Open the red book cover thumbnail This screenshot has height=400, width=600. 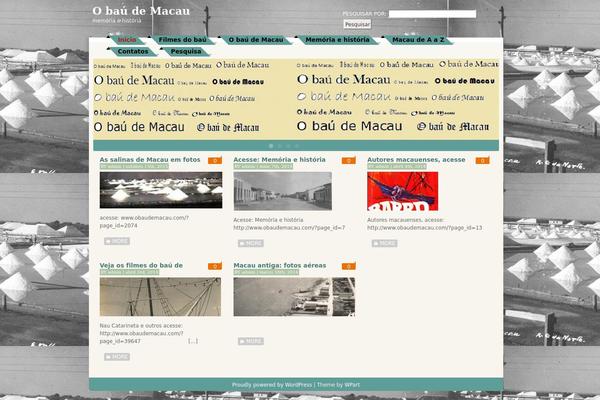click(x=403, y=191)
